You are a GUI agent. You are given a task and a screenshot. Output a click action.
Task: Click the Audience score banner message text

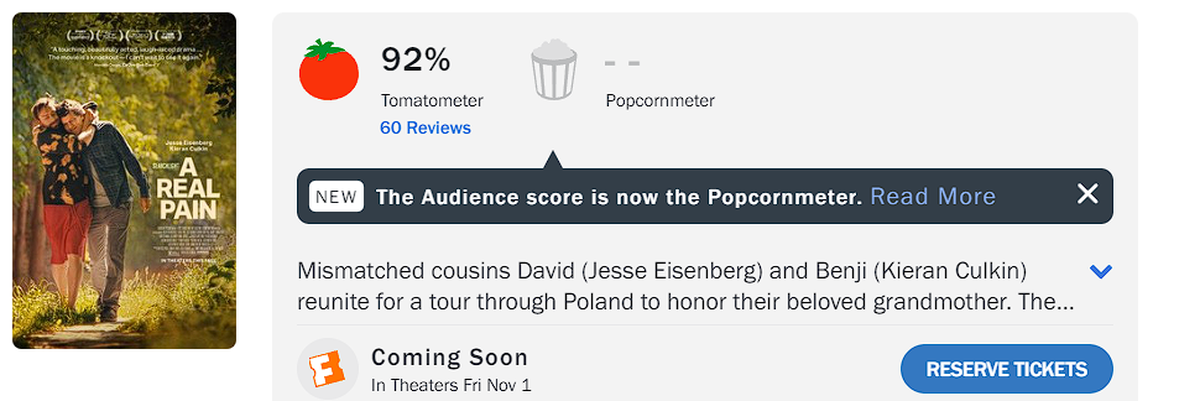(x=618, y=197)
